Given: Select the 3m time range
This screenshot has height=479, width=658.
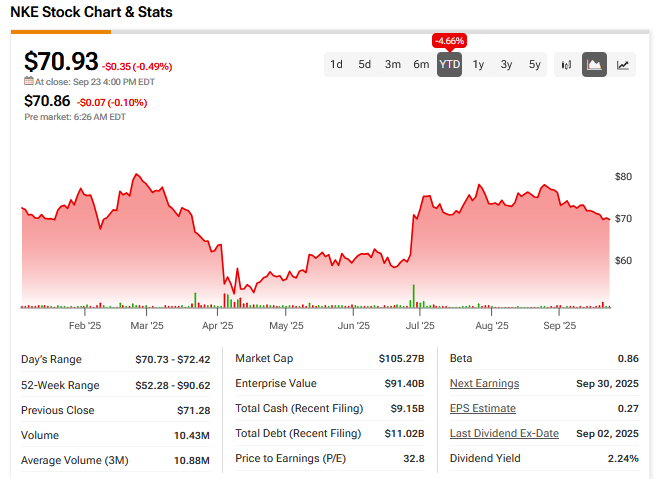Looking at the screenshot, I should (x=393, y=64).
